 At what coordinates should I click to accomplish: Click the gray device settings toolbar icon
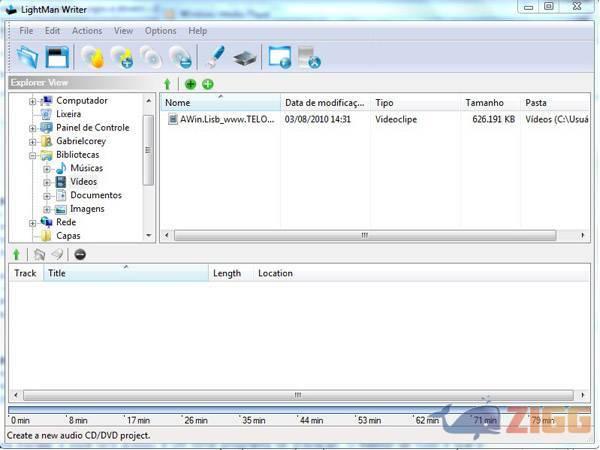click(x=309, y=57)
